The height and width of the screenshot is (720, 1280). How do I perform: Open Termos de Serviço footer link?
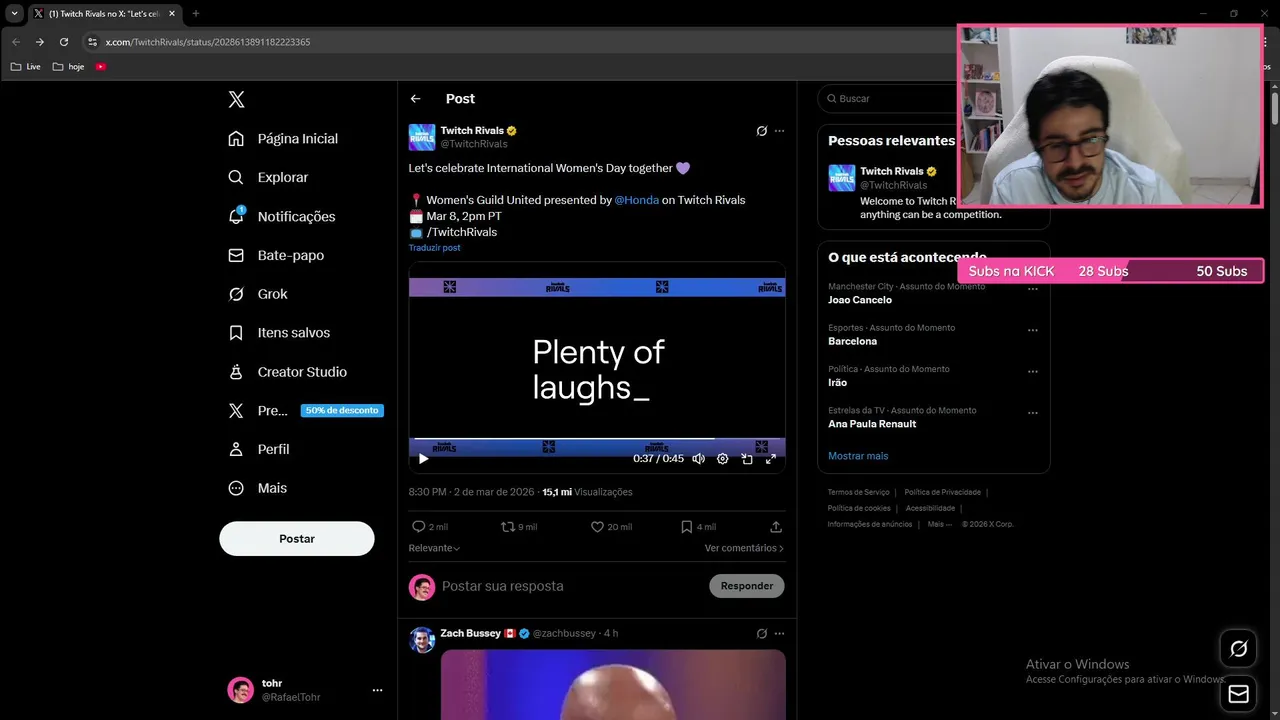coord(858,492)
